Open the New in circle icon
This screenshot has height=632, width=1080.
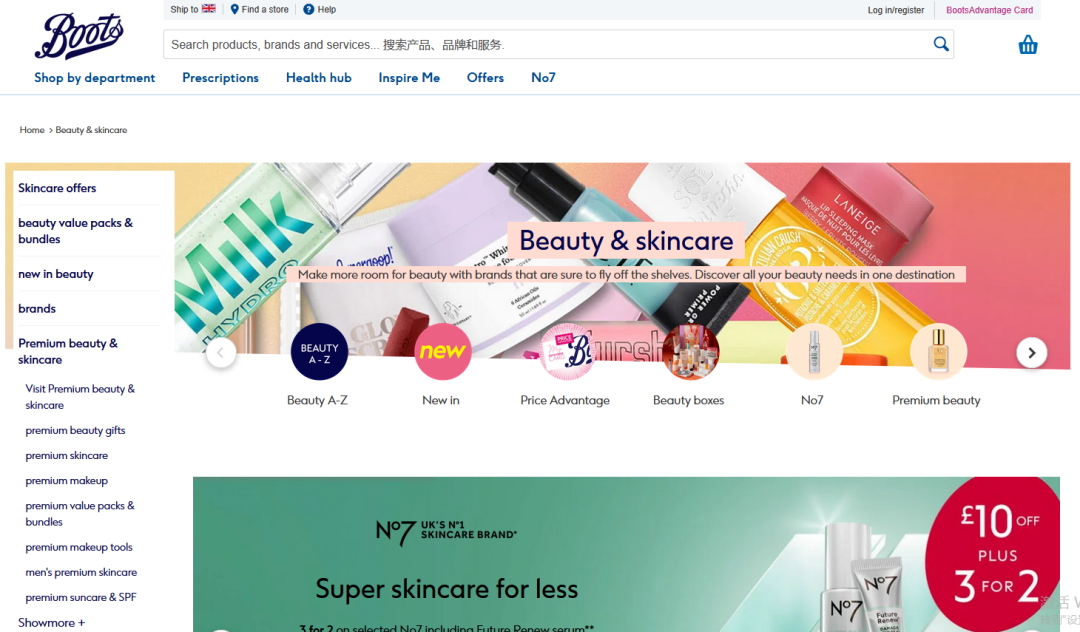click(442, 352)
